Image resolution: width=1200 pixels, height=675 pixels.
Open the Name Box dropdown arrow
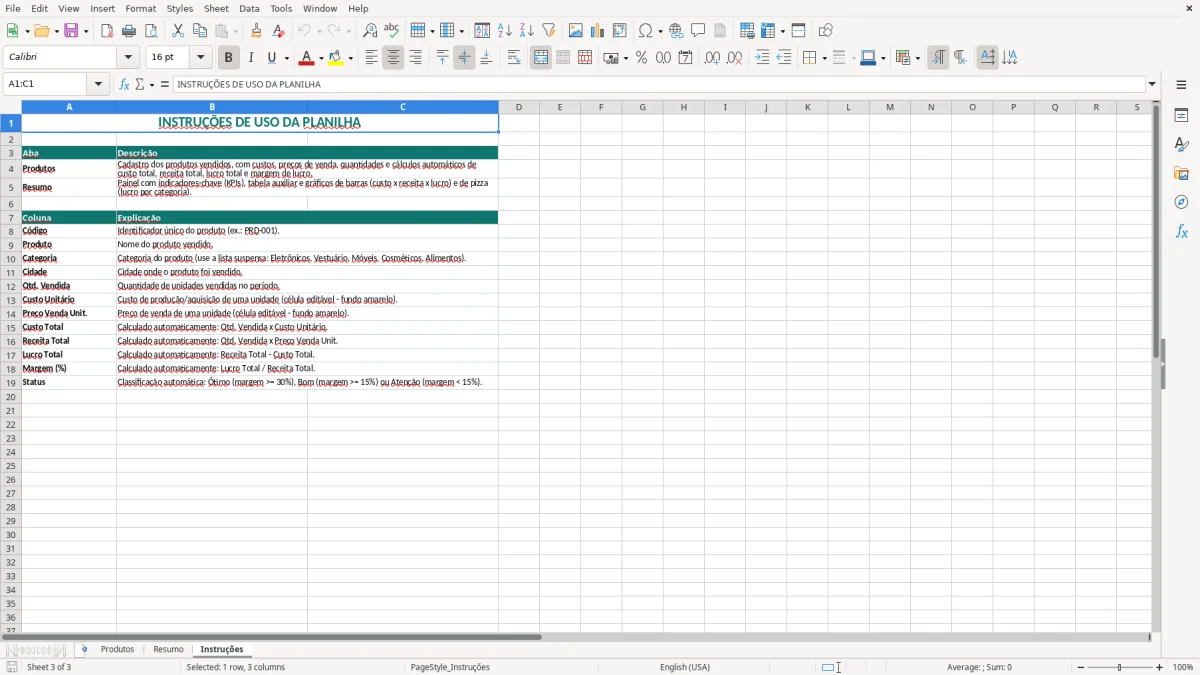pyautogui.click(x=99, y=85)
